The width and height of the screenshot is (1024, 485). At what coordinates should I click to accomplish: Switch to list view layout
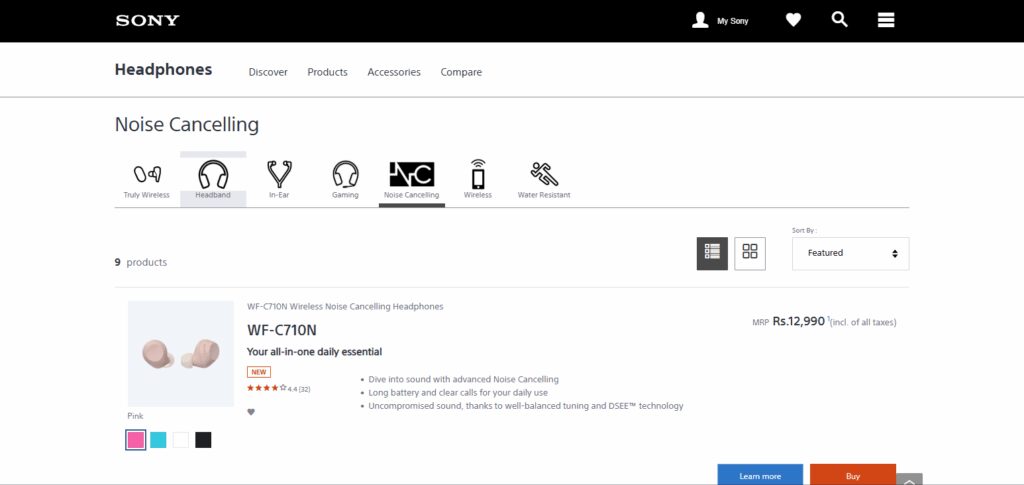click(x=712, y=253)
